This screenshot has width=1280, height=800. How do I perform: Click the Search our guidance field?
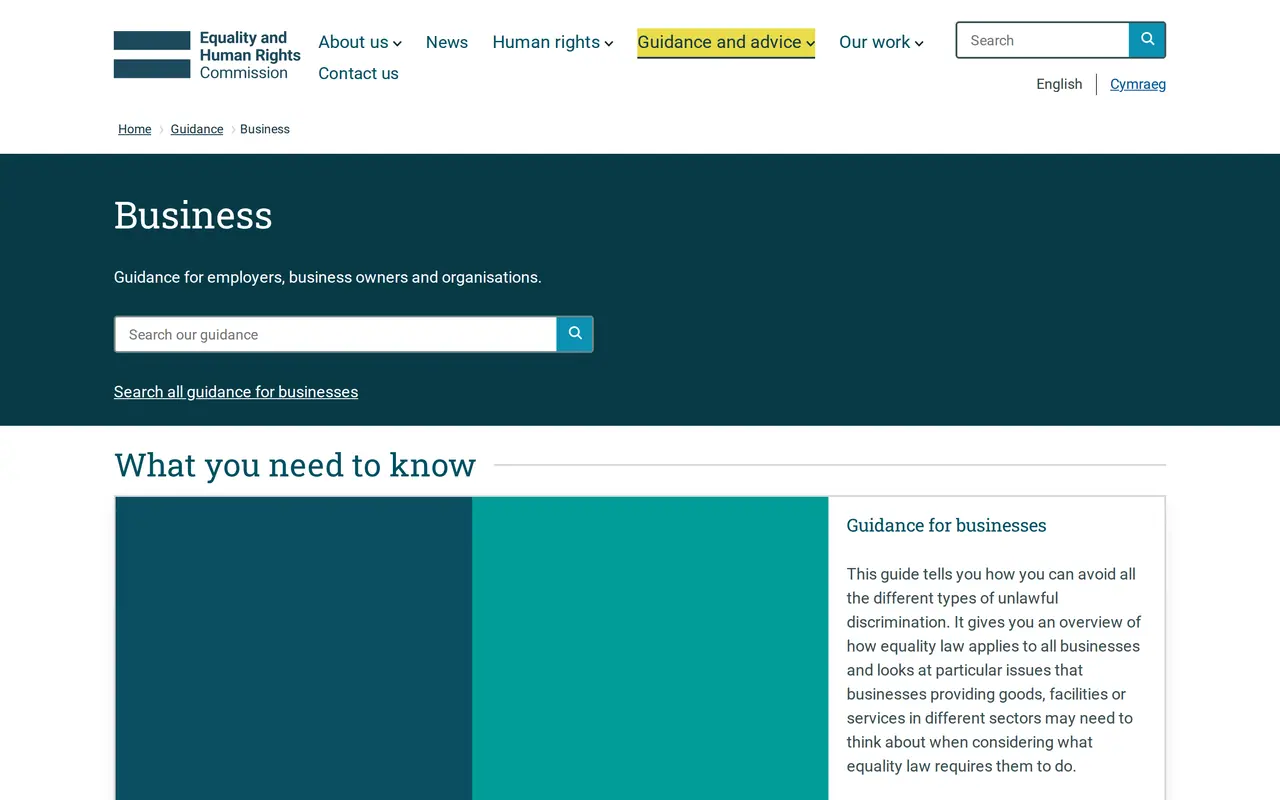point(336,334)
